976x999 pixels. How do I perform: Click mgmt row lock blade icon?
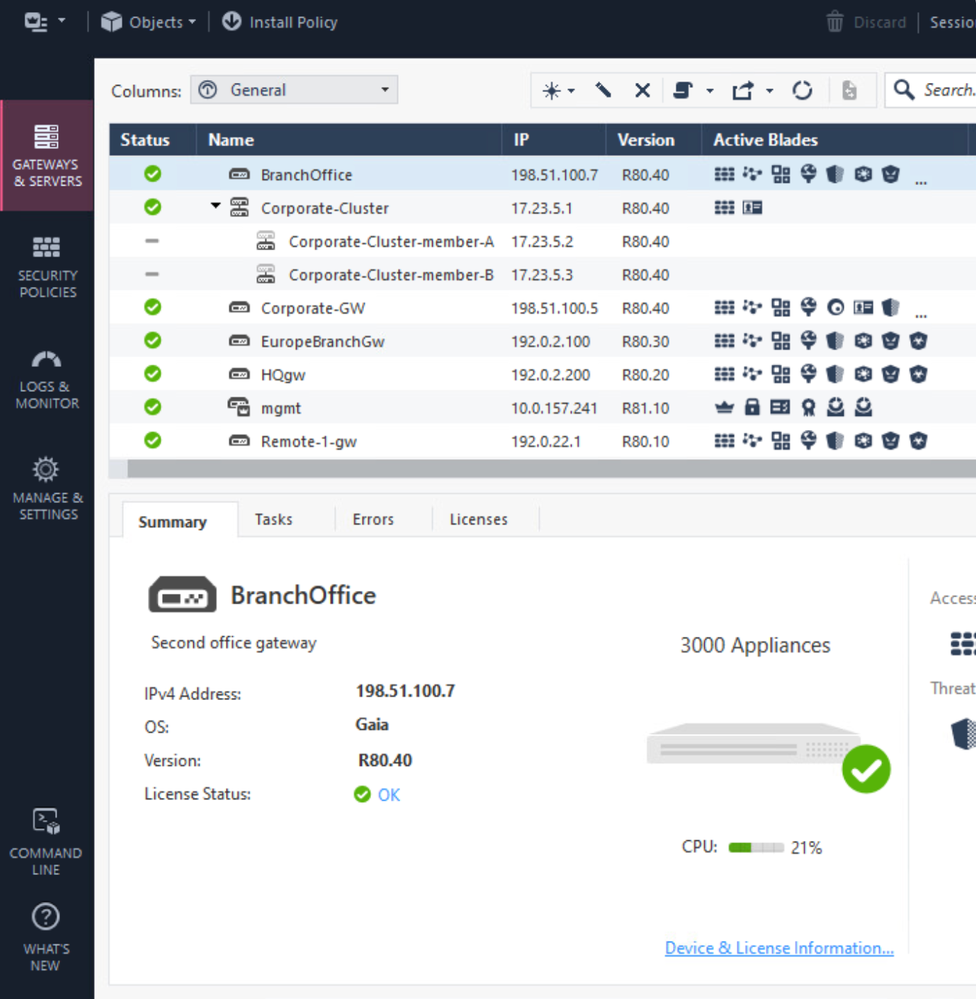(752, 407)
